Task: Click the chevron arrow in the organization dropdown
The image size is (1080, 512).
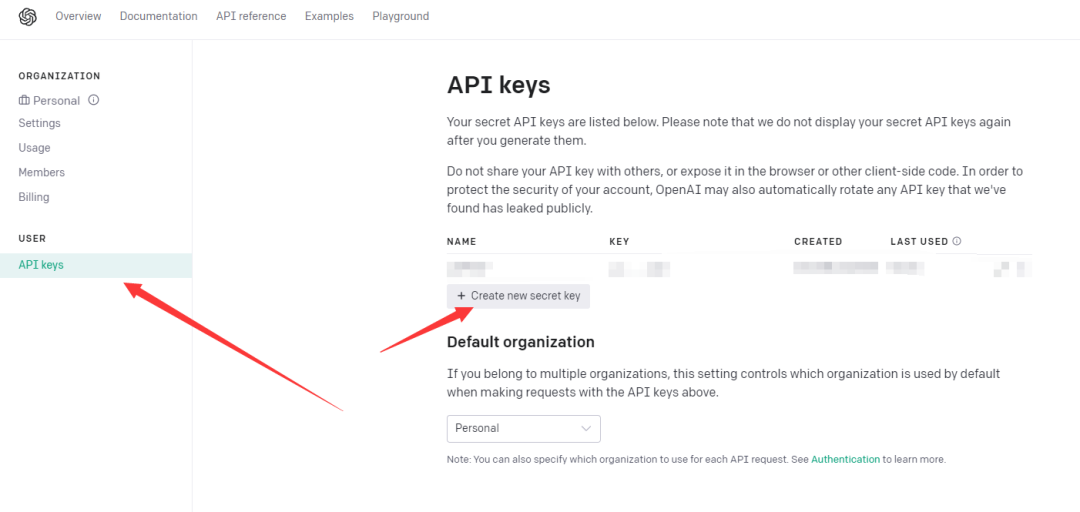Action: click(x=586, y=429)
